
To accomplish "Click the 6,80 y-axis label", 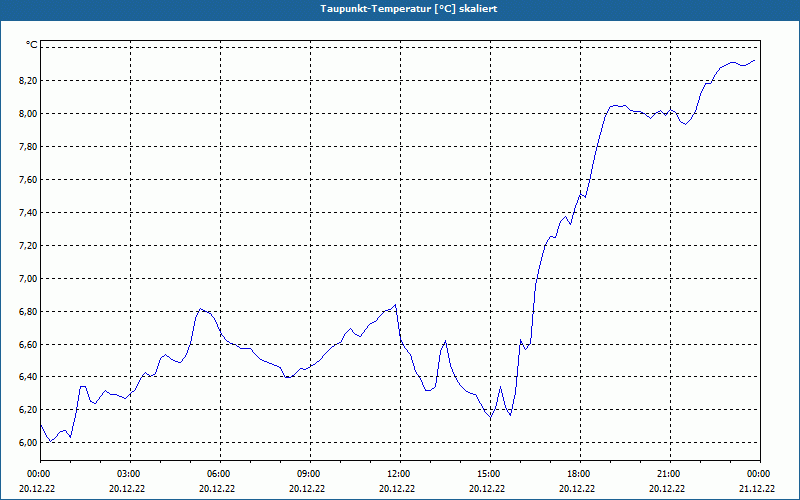I will [28, 311].
